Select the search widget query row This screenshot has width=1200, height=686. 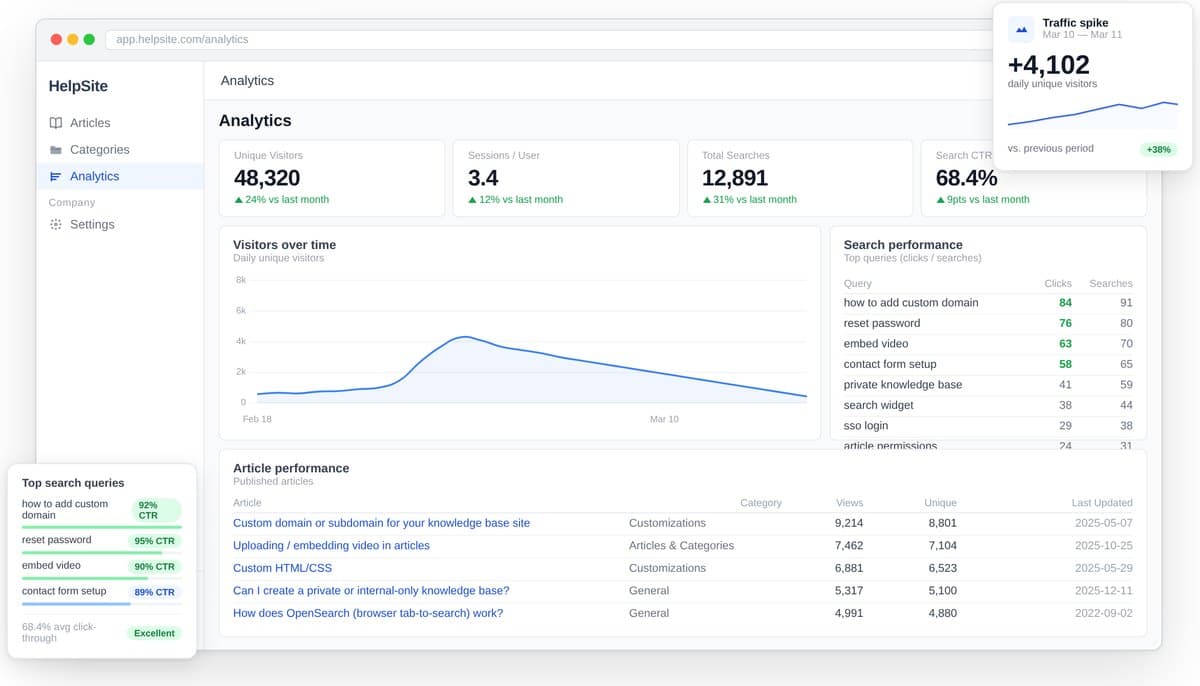pyautogui.click(x=988, y=405)
